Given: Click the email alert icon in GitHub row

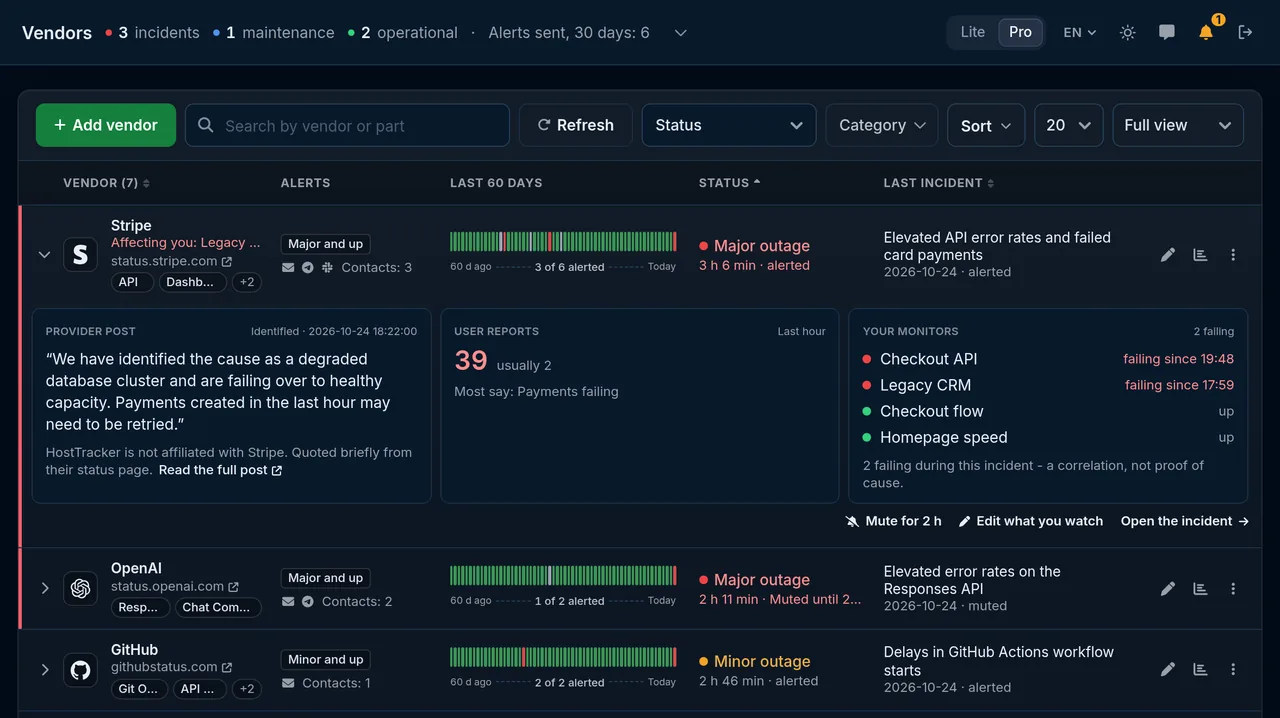Looking at the screenshot, I should [288, 683].
